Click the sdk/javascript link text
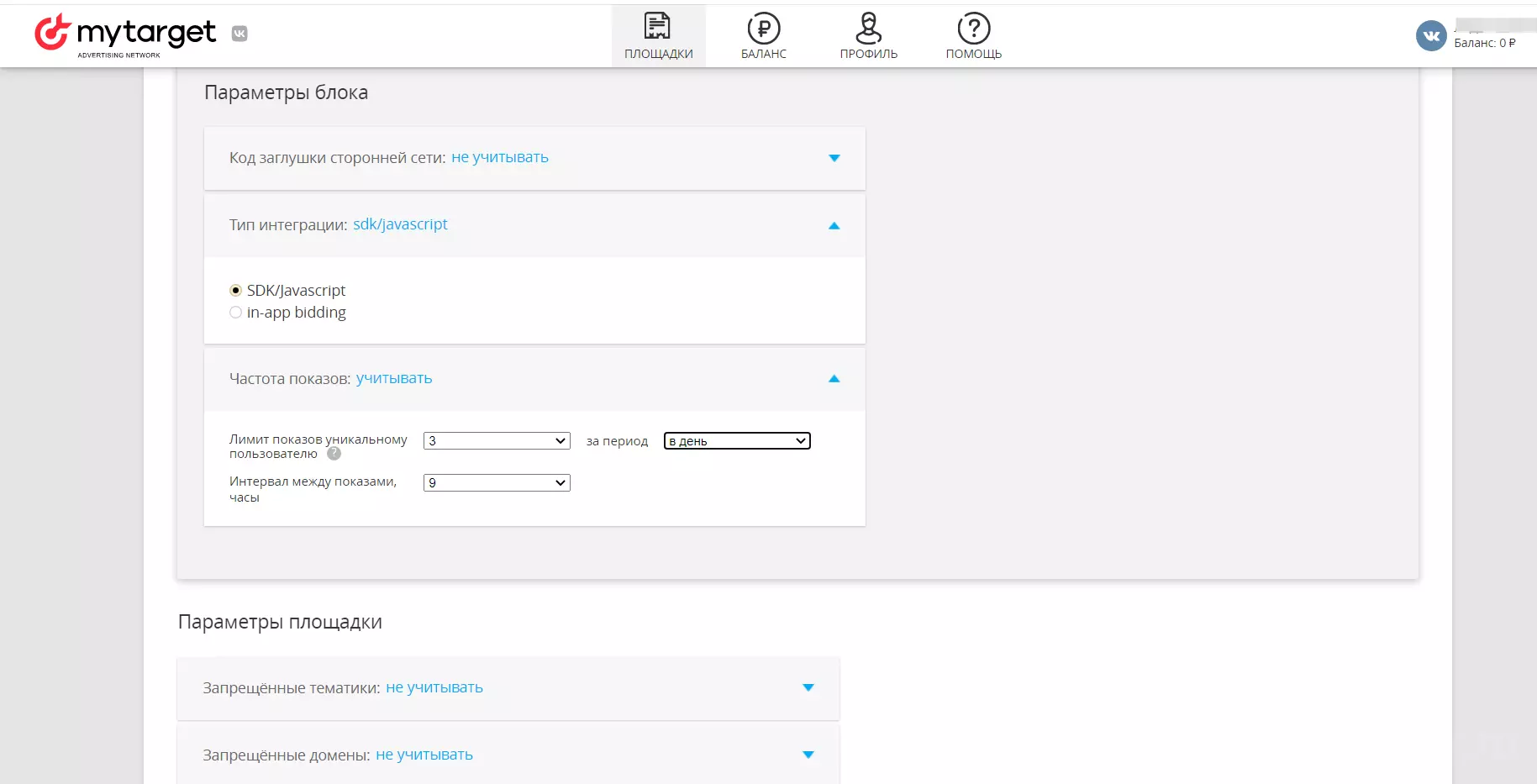 tap(400, 224)
